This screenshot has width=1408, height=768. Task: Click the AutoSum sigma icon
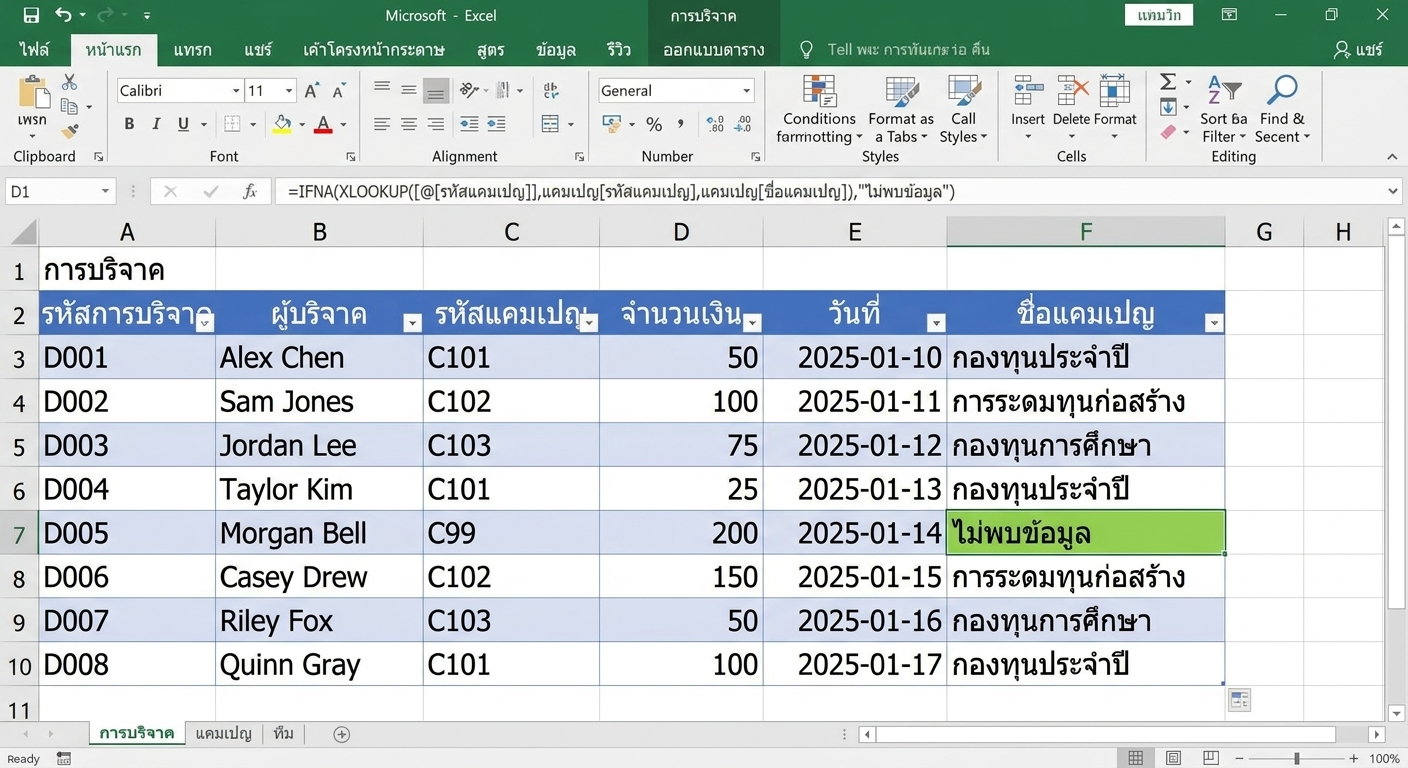[1168, 82]
